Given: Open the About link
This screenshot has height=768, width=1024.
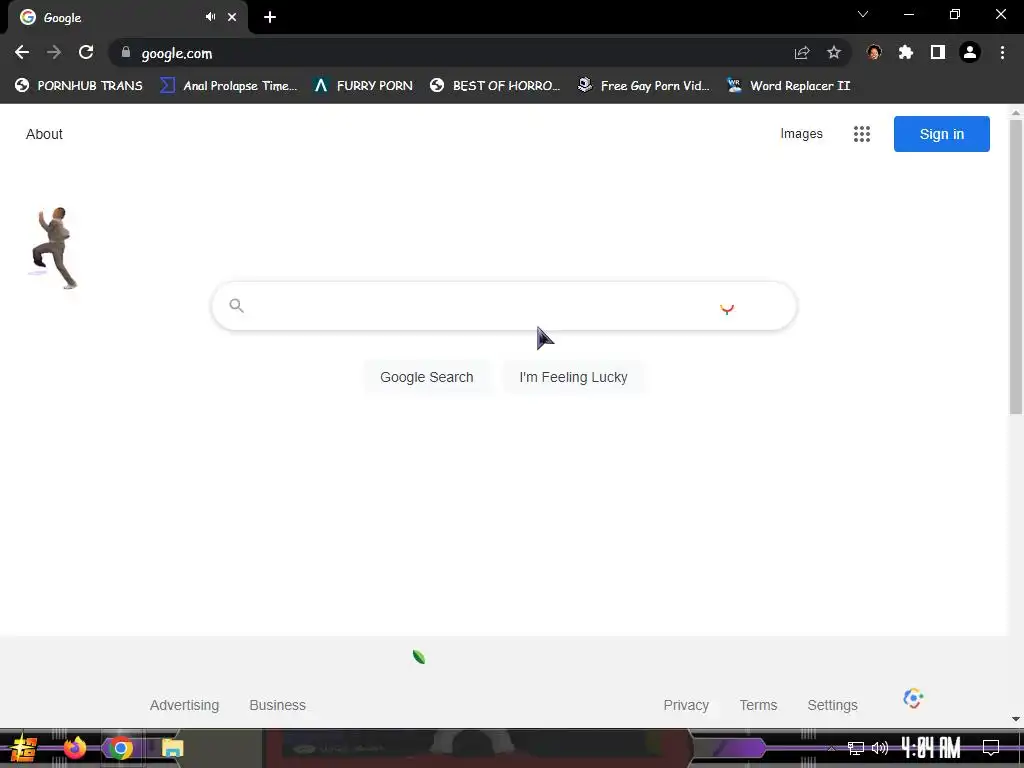Looking at the screenshot, I should (44, 134).
